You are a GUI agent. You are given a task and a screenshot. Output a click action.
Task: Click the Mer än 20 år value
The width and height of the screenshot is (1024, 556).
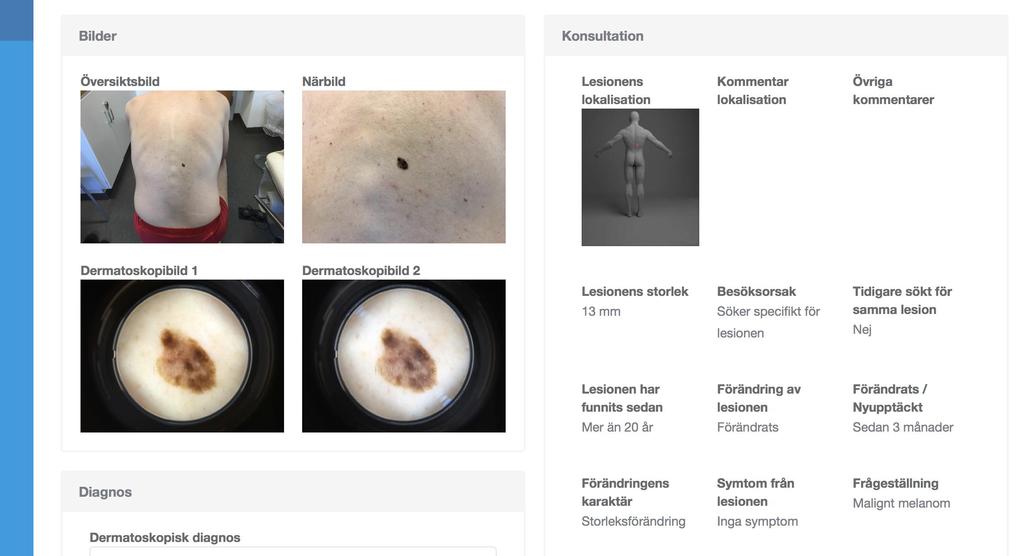[x=617, y=427]
